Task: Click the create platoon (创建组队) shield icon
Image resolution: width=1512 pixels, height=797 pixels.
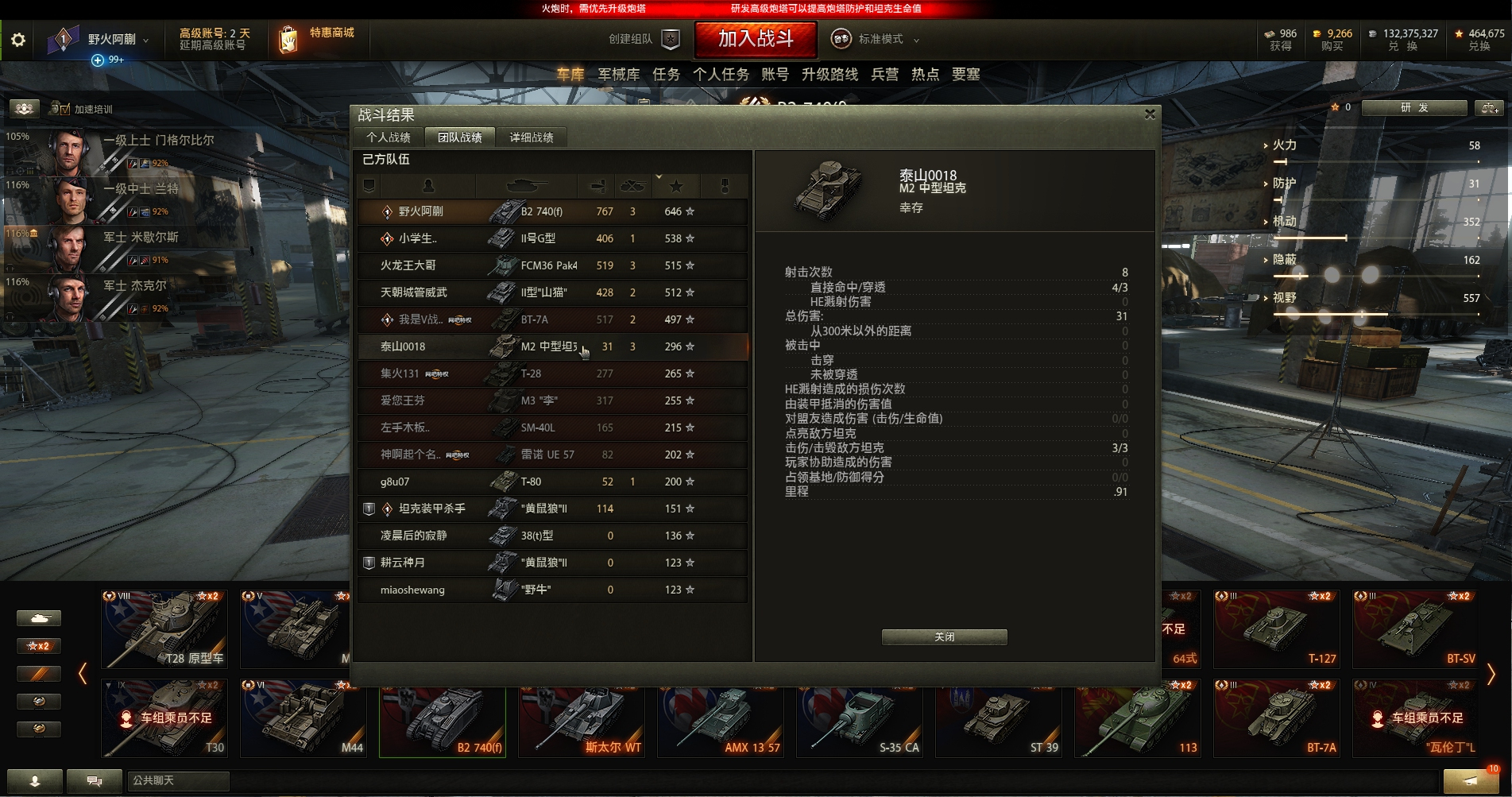Action: [671, 39]
